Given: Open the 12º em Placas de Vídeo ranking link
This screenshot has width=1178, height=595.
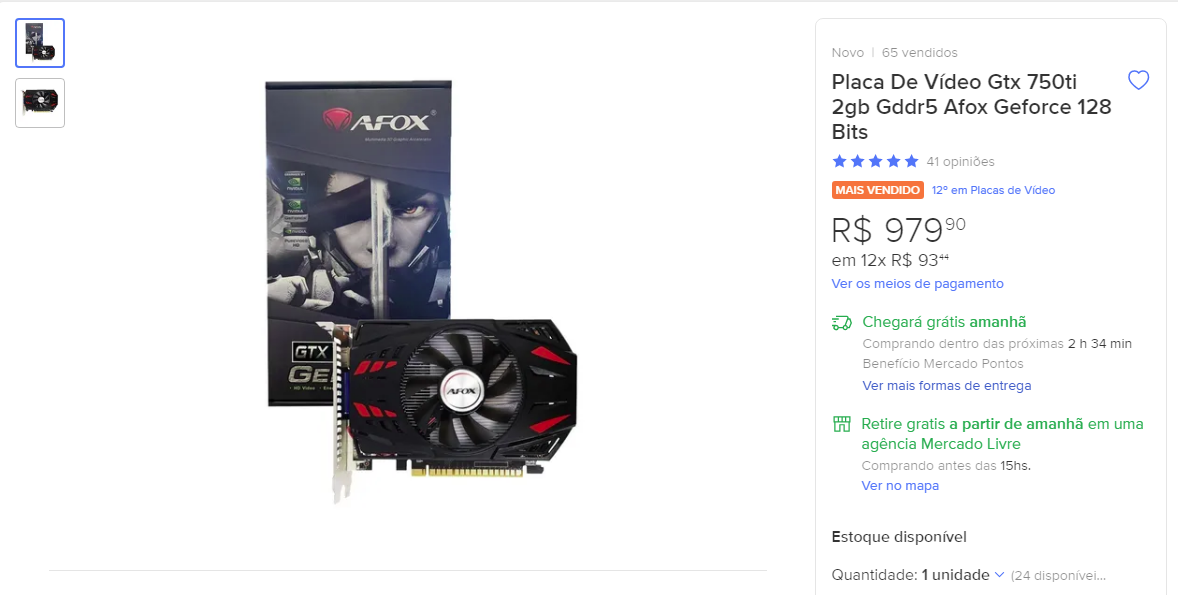Looking at the screenshot, I should (x=993, y=190).
